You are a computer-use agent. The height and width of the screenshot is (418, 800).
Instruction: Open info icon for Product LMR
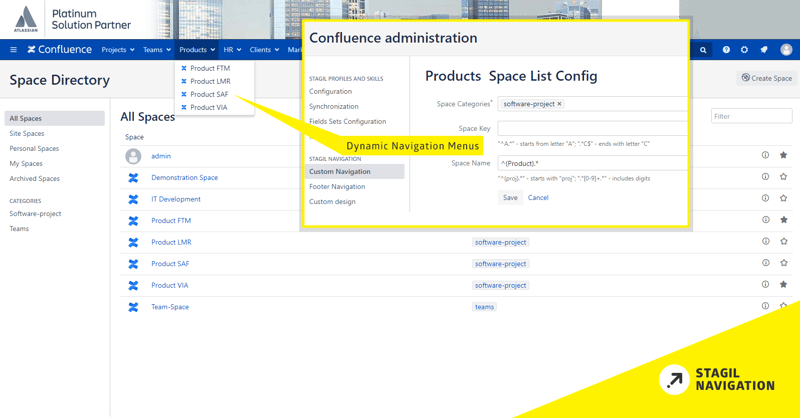[765, 241]
